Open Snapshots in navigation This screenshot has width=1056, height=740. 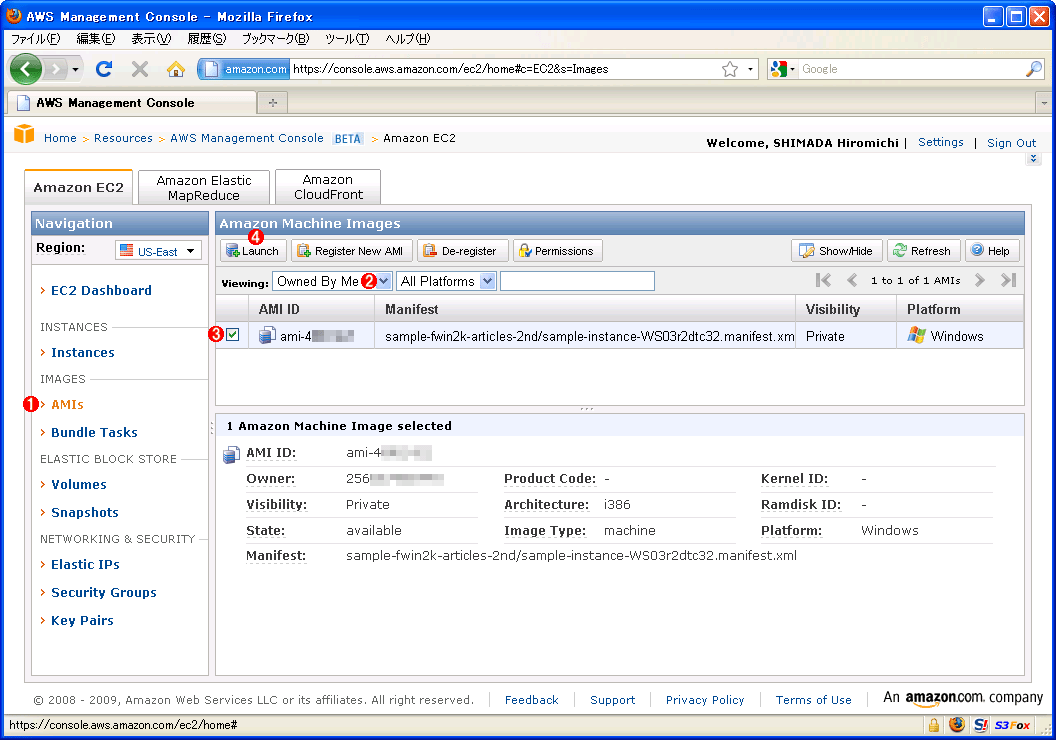85,512
